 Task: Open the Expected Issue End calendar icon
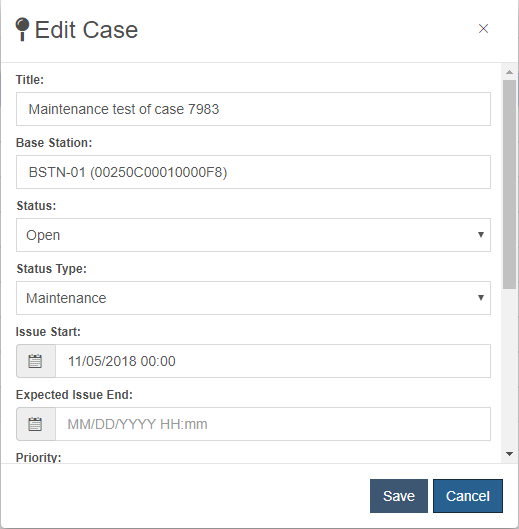coord(36,424)
